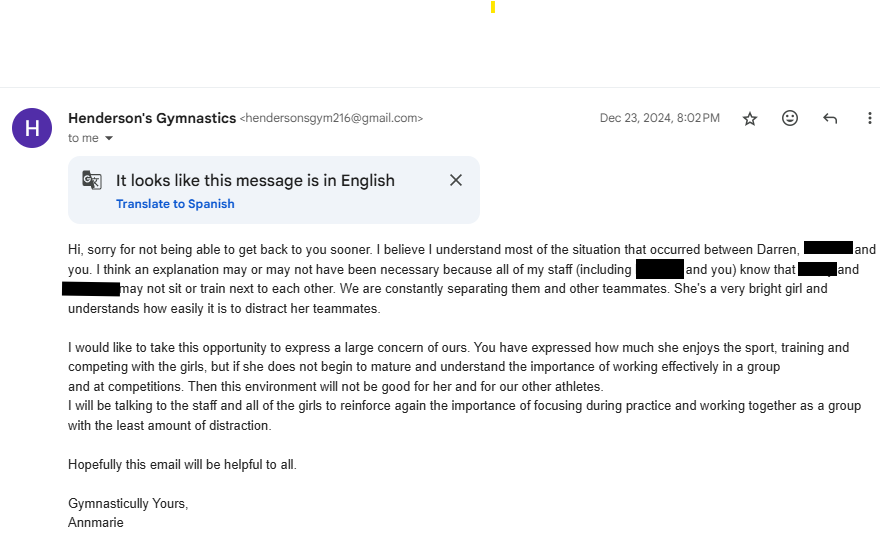Click the reply arrow icon
The image size is (894, 552).
[830, 119]
